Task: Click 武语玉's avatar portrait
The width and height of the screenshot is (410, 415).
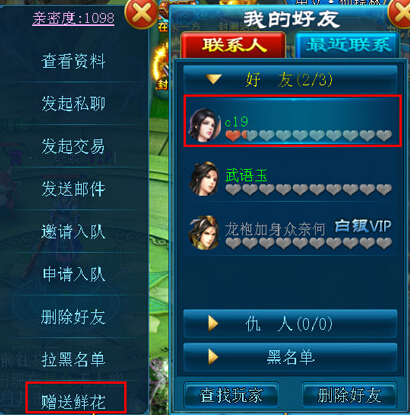Action: [x=204, y=179]
